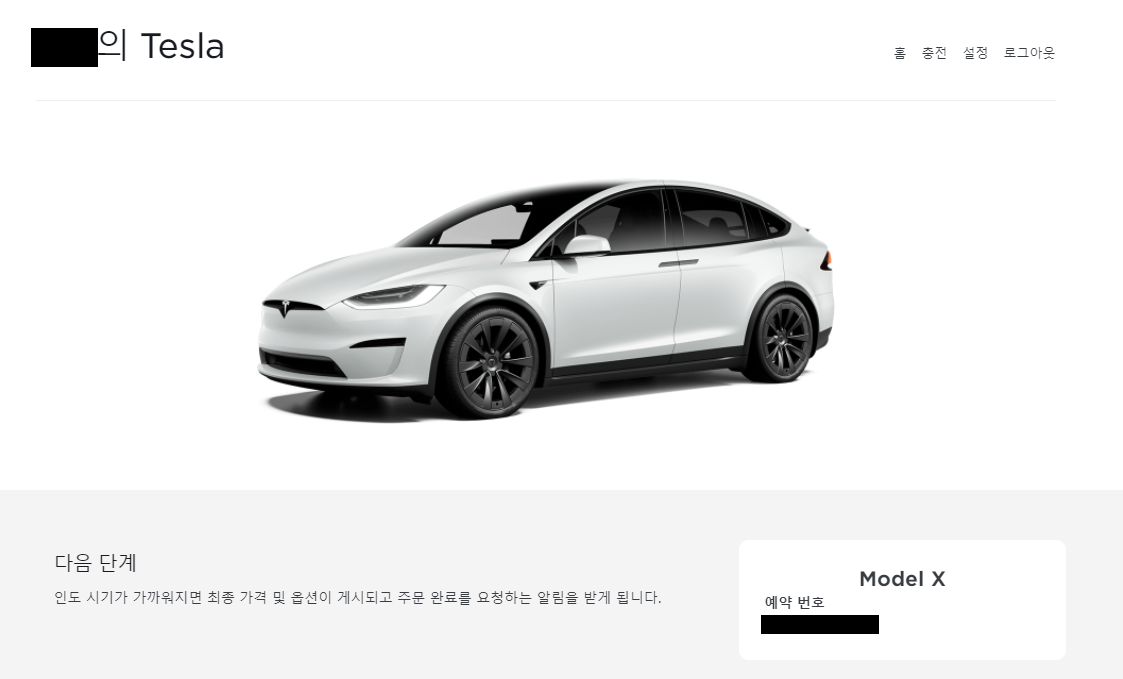Click 로그아웃 to sign out
The height and width of the screenshot is (679, 1123).
pos(1029,53)
